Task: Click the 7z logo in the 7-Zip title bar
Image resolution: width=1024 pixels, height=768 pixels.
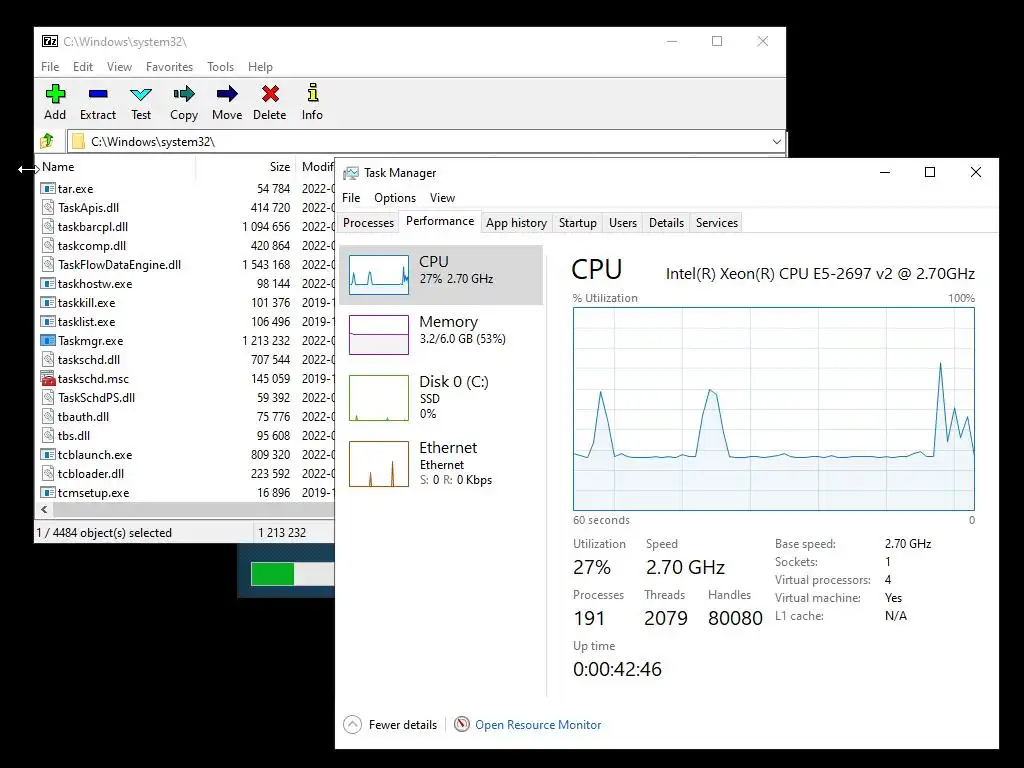Action: coord(50,41)
